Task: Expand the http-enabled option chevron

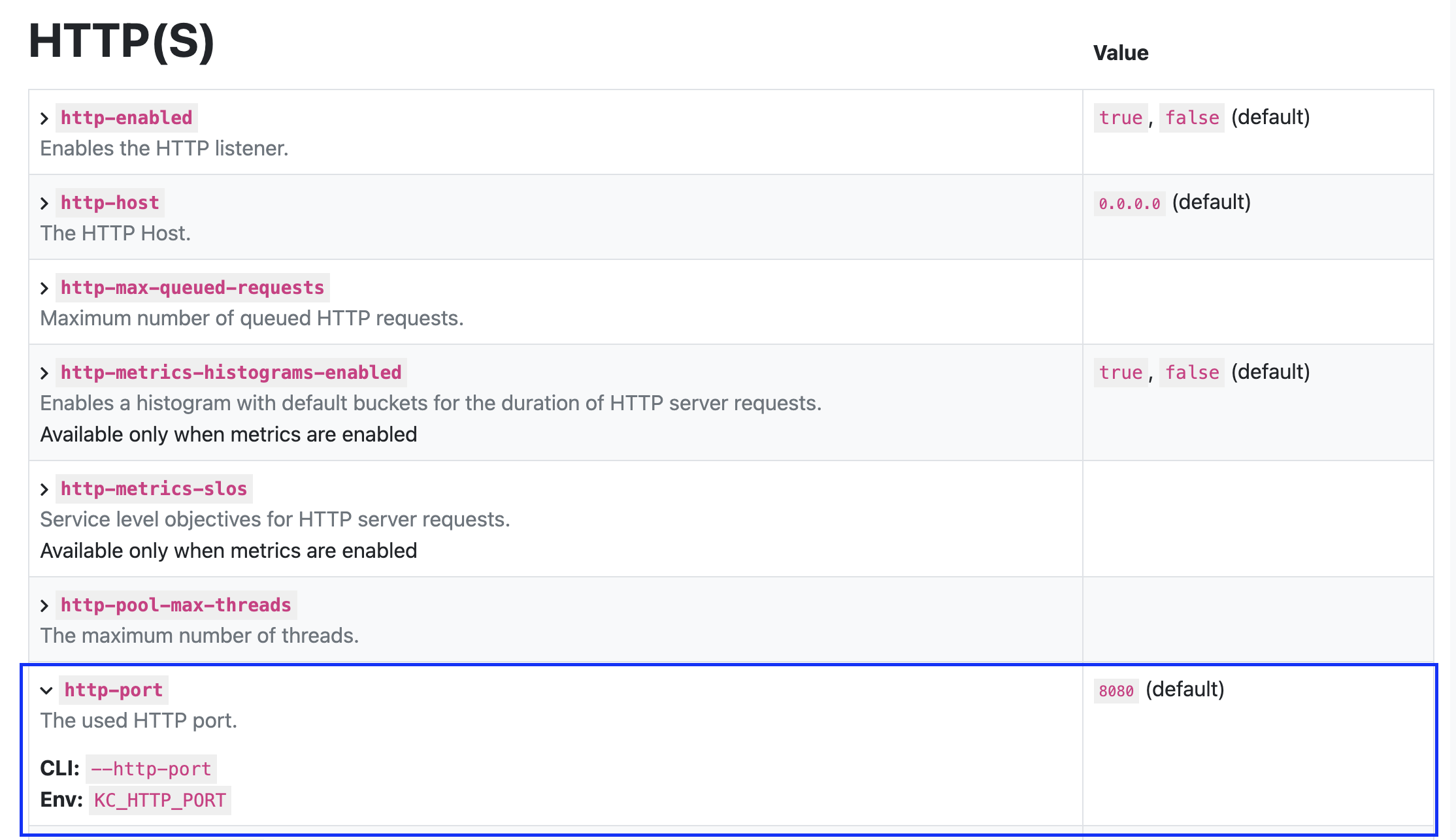Action: (44, 118)
